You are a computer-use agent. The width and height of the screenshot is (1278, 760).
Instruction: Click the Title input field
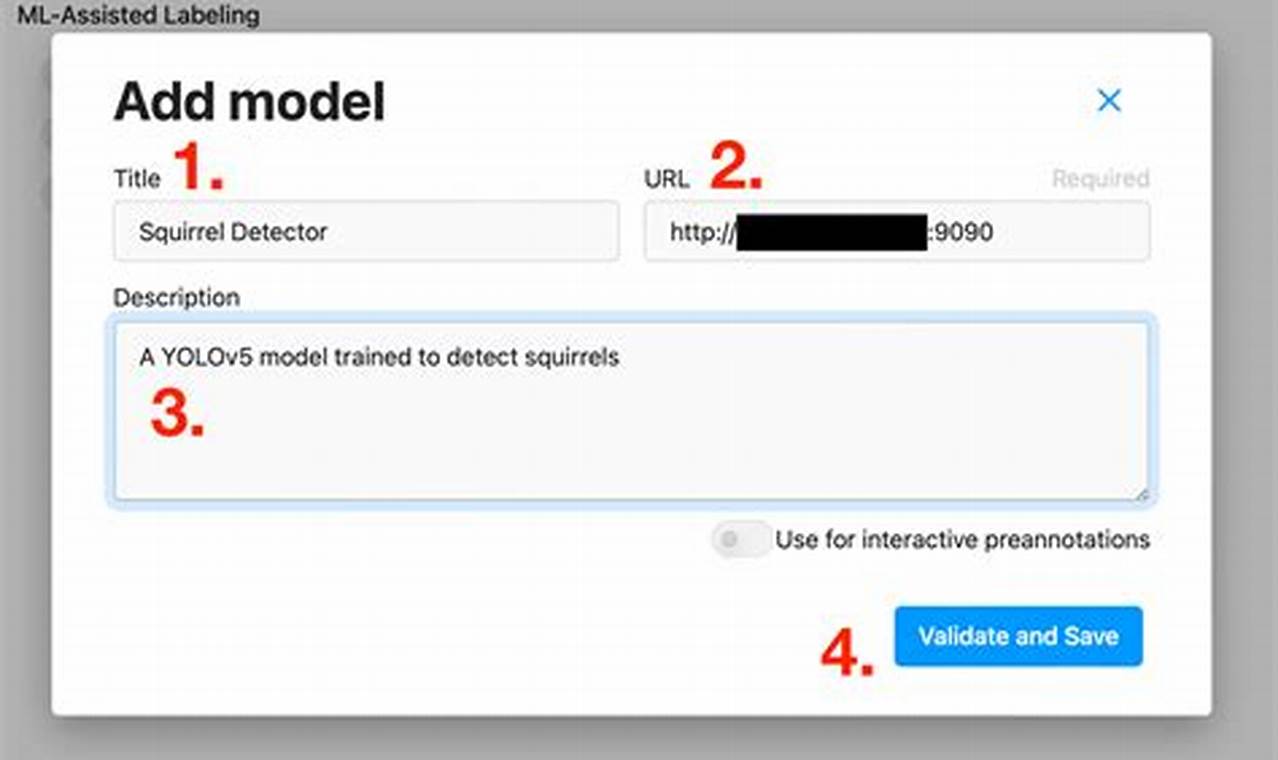pyautogui.click(x=365, y=231)
